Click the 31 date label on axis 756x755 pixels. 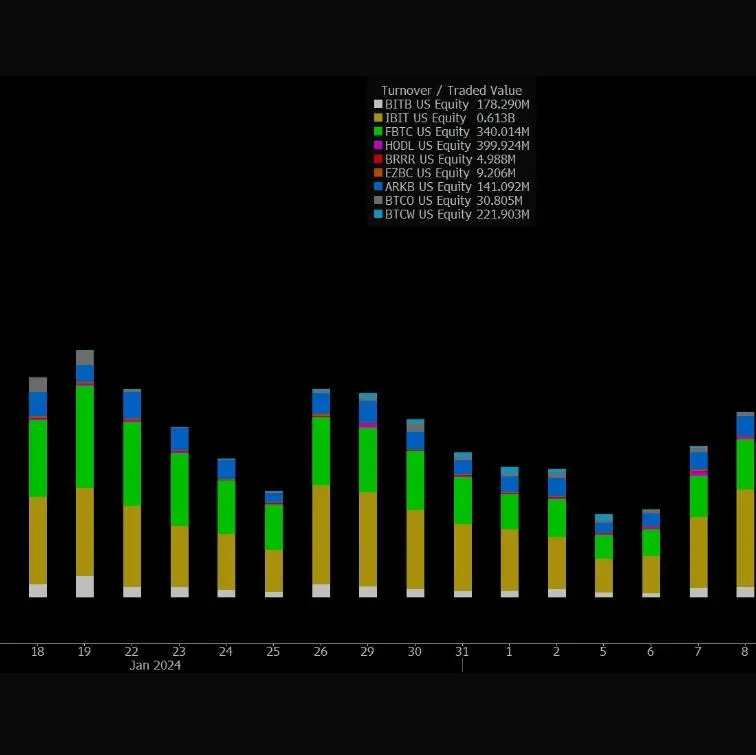click(462, 652)
